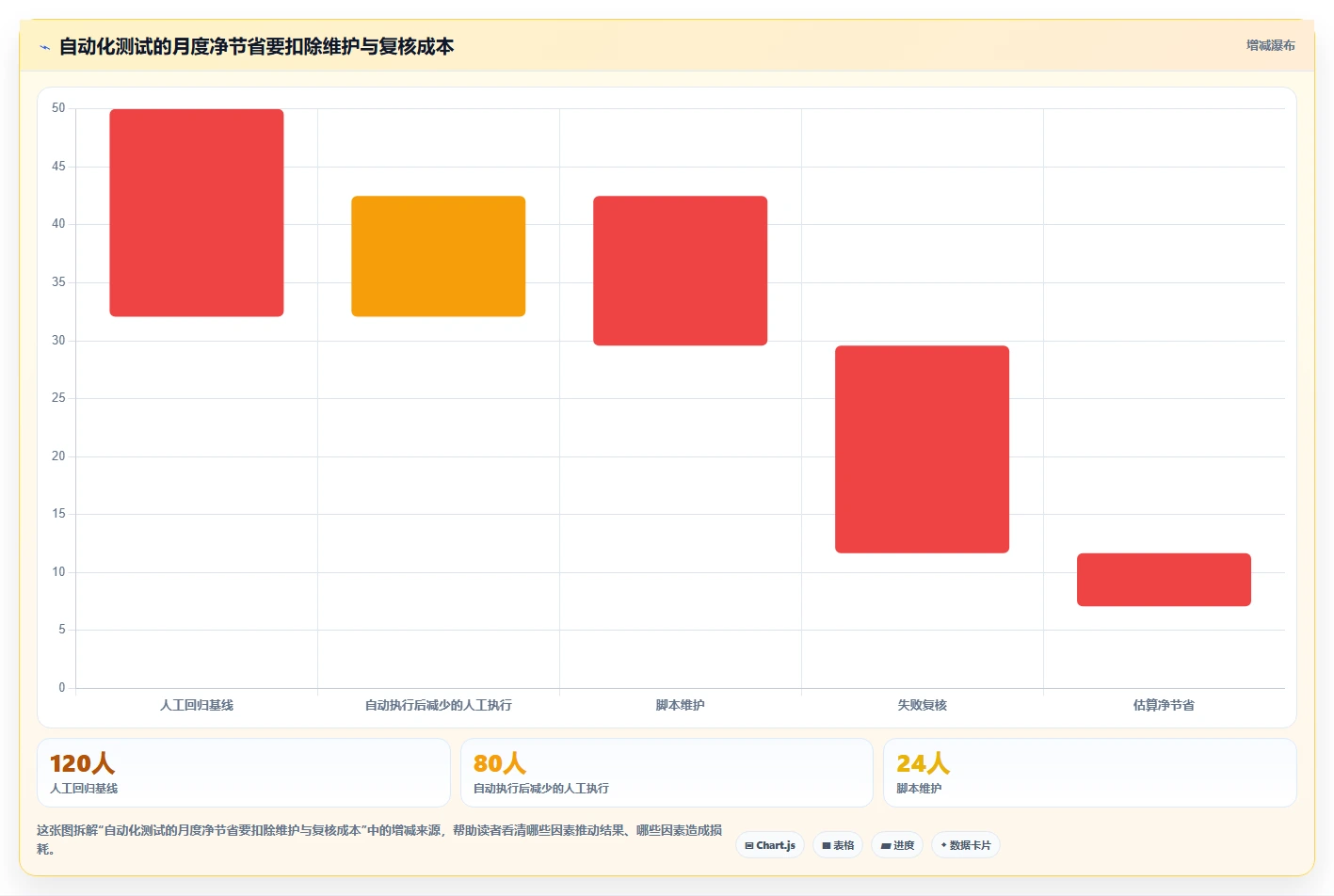Click y-axis tick value 25
Image resolution: width=1334 pixels, height=896 pixels.
tap(58, 398)
